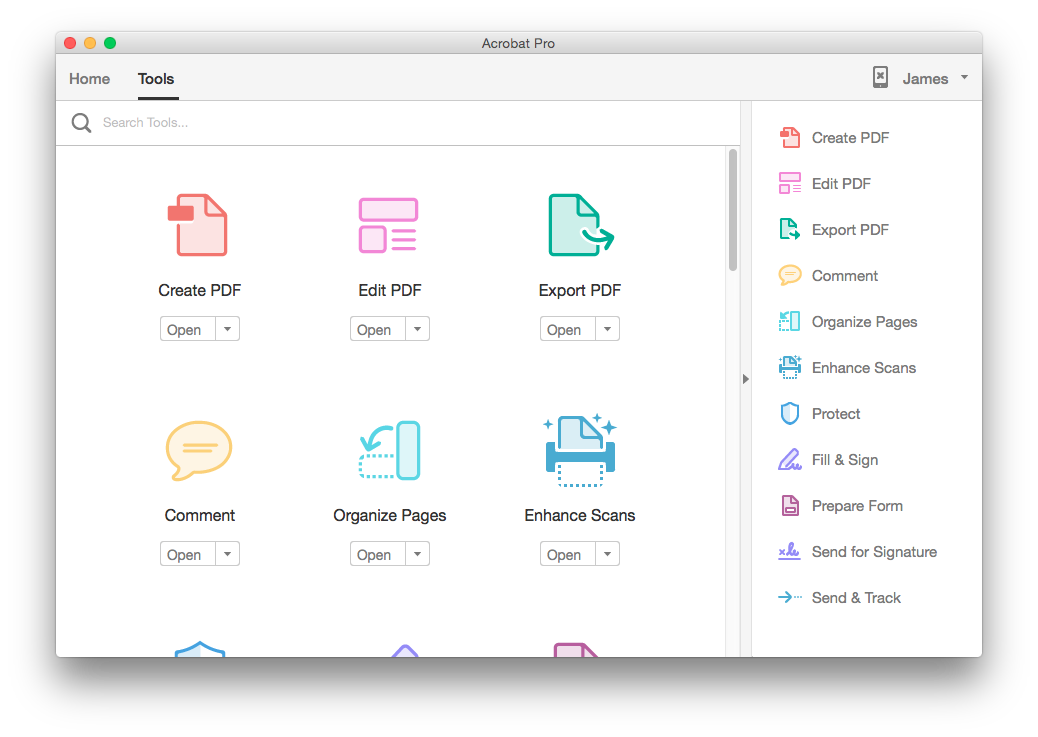
Task: Click the Edit PDF label in sidebar
Action: coord(841,183)
